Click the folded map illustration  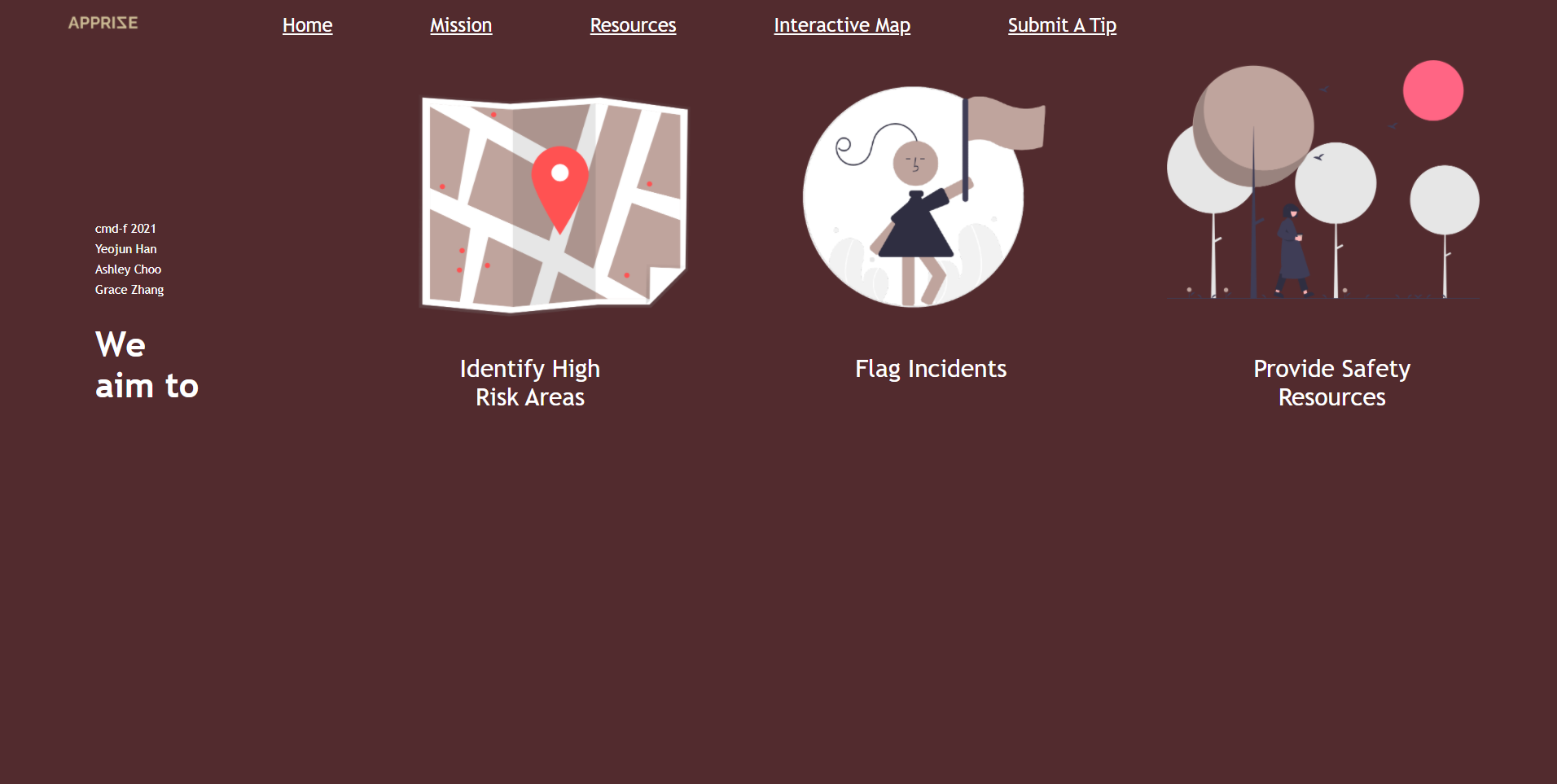coord(554,204)
